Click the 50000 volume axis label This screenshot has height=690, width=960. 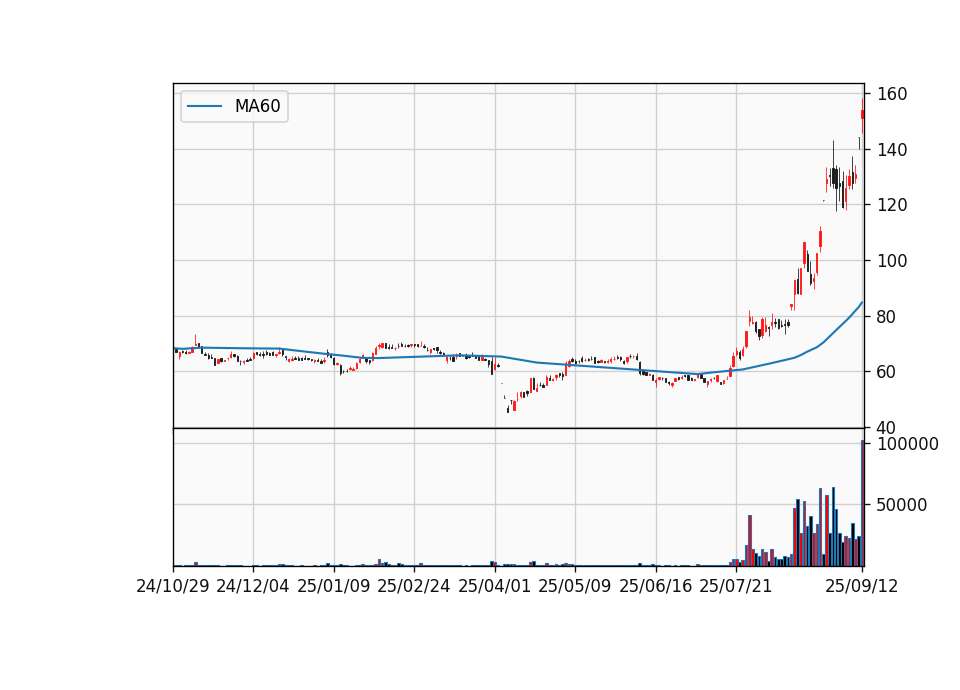coord(902,505)
